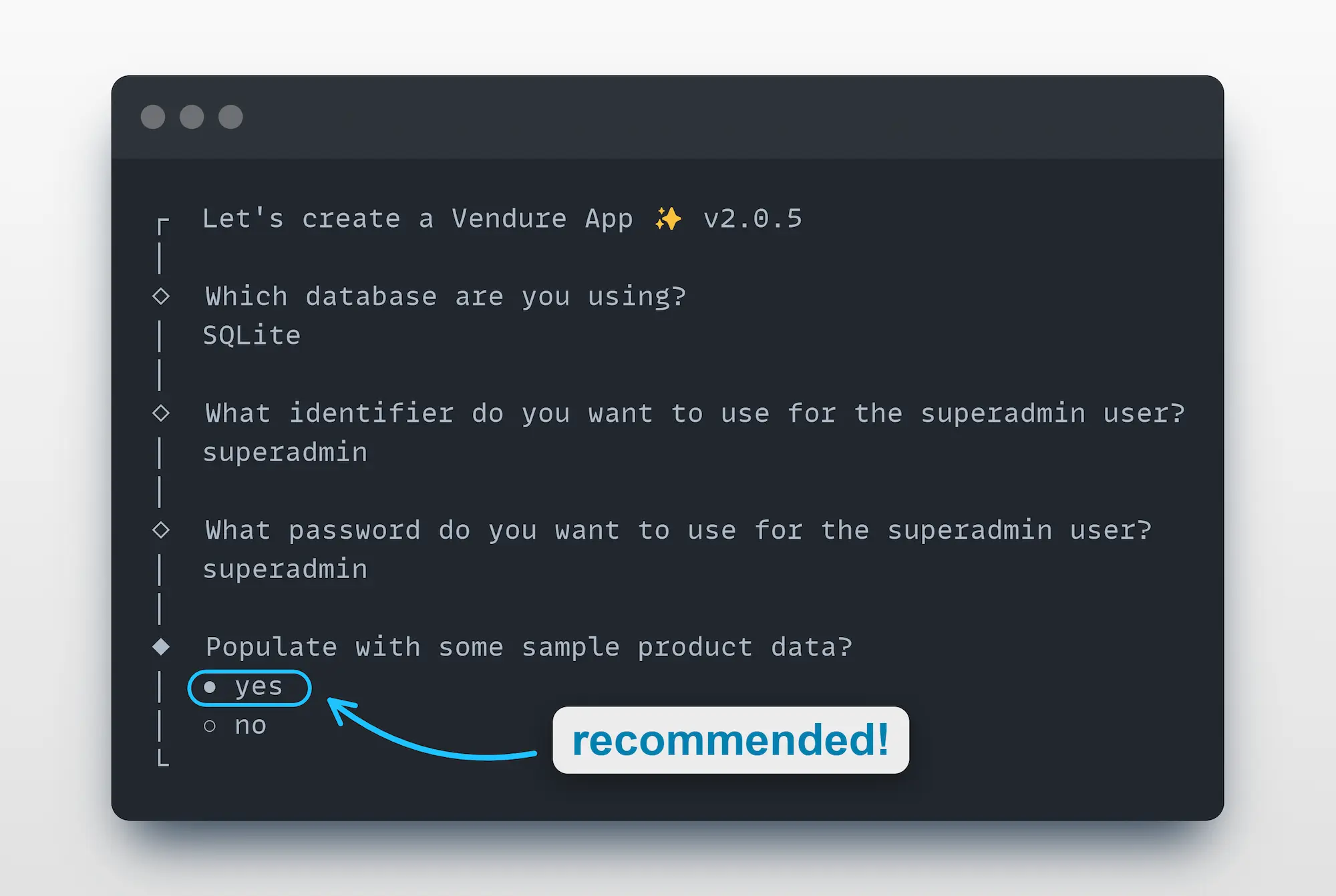The image size is (1336, 896).
Task: Click the sparkles emoji beside Vendure App
Action: pos(668,219)
